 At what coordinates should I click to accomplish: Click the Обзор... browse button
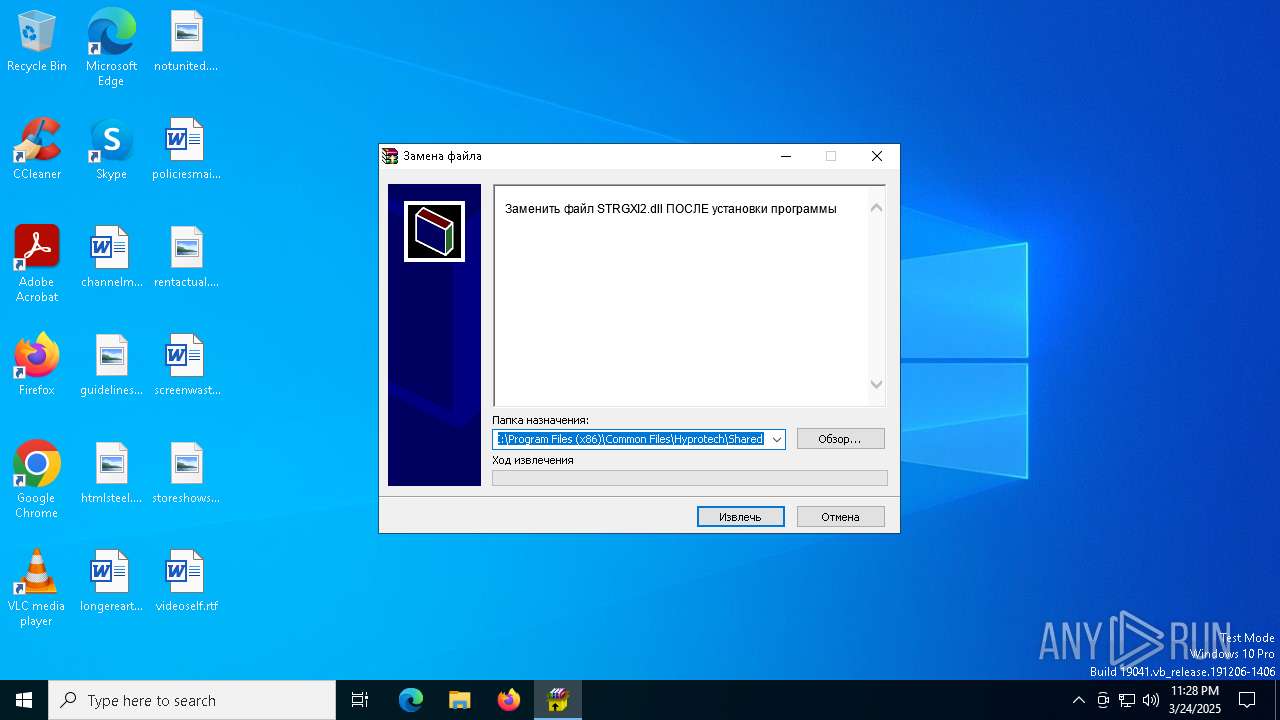[x=841, y=439]
